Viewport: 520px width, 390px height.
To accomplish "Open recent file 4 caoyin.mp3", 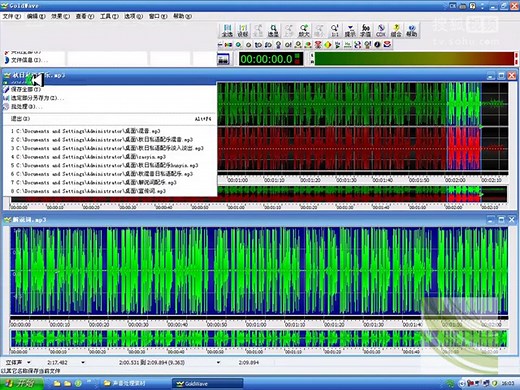I will [x=109, y=157].
